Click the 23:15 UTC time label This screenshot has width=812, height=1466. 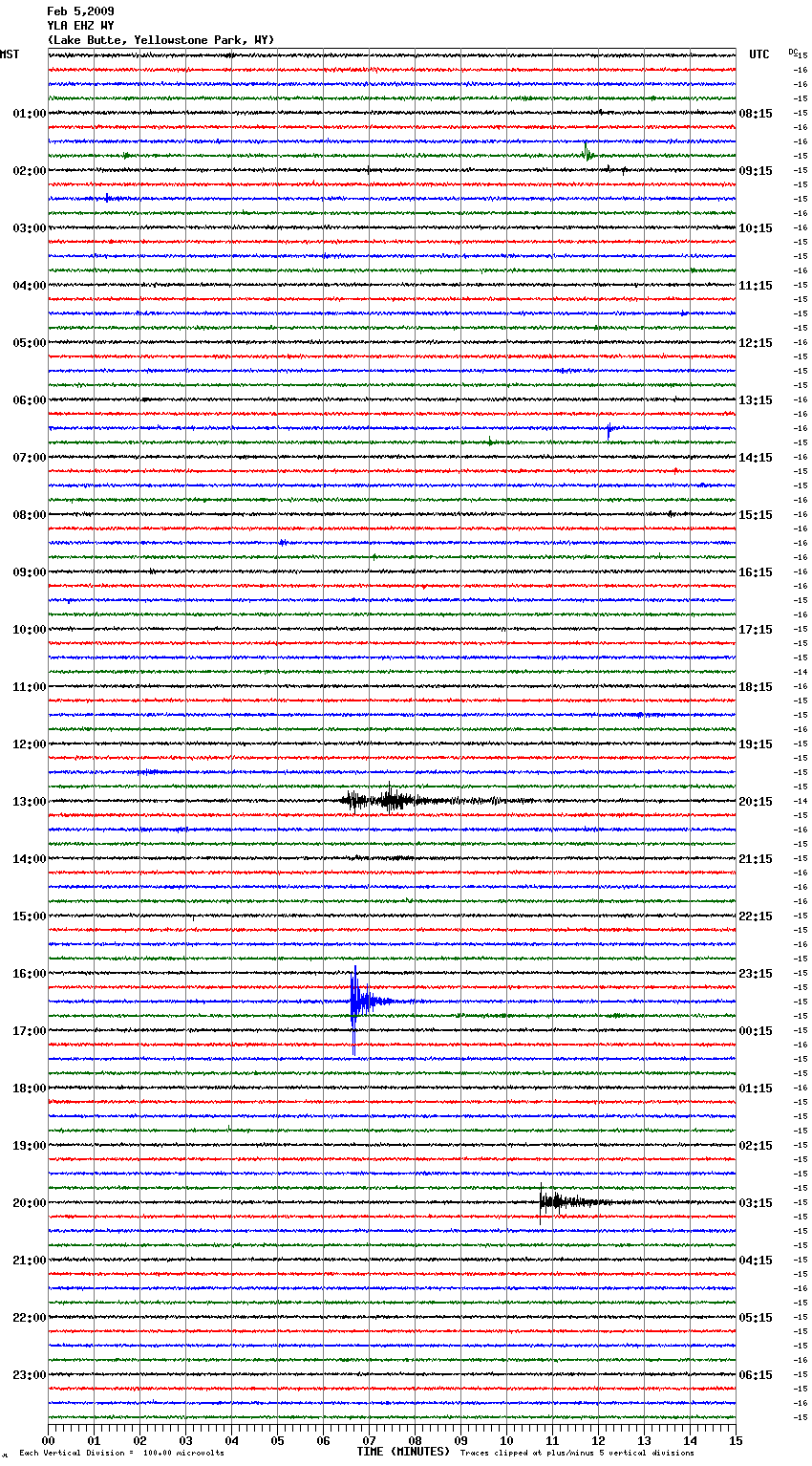coord(756,974)
